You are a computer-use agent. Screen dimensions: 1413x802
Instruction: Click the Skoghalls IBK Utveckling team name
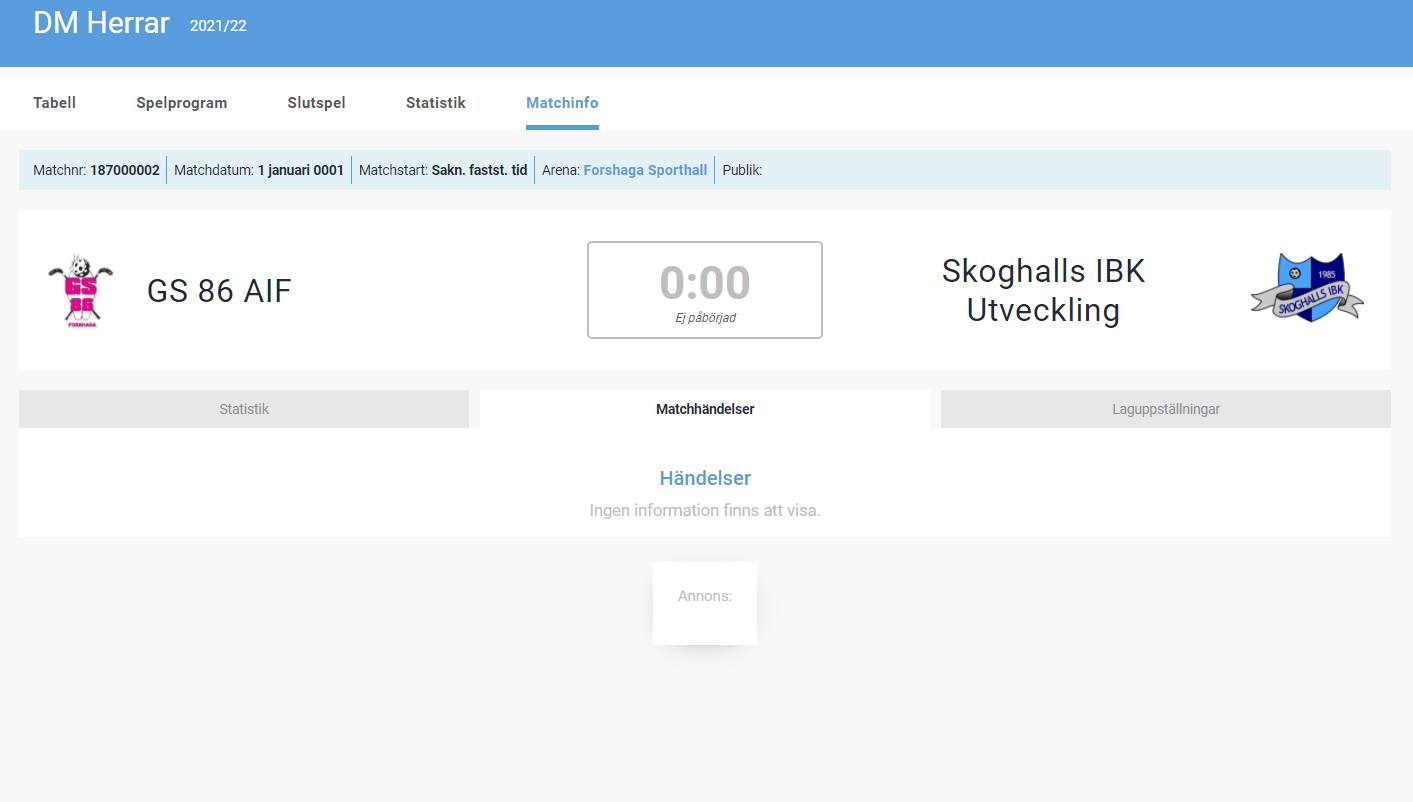[x=1043, y=290]
